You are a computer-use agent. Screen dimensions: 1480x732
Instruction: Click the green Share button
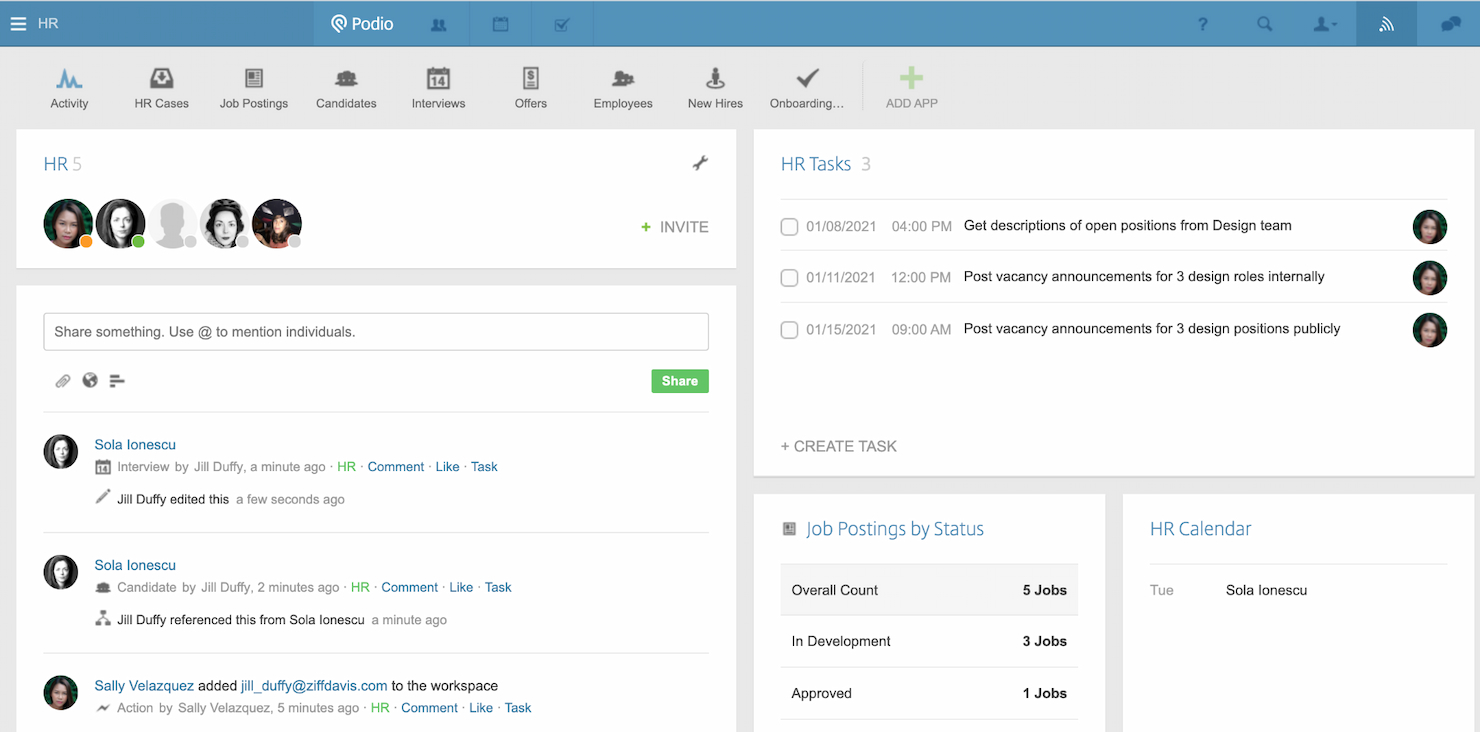pyautogui.click(x=680, y=381)
